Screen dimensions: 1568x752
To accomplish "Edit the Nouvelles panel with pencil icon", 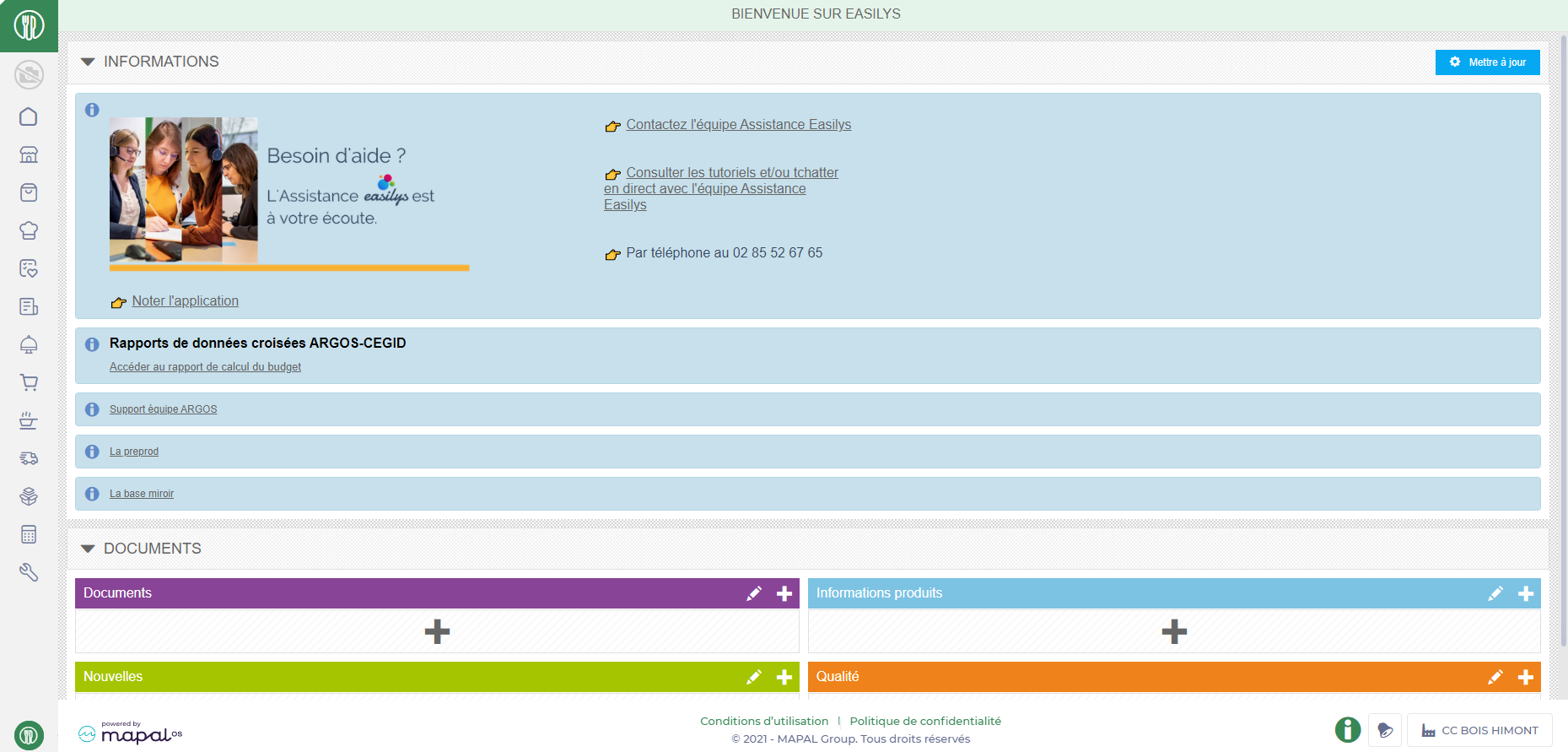I will pos(754,677).
